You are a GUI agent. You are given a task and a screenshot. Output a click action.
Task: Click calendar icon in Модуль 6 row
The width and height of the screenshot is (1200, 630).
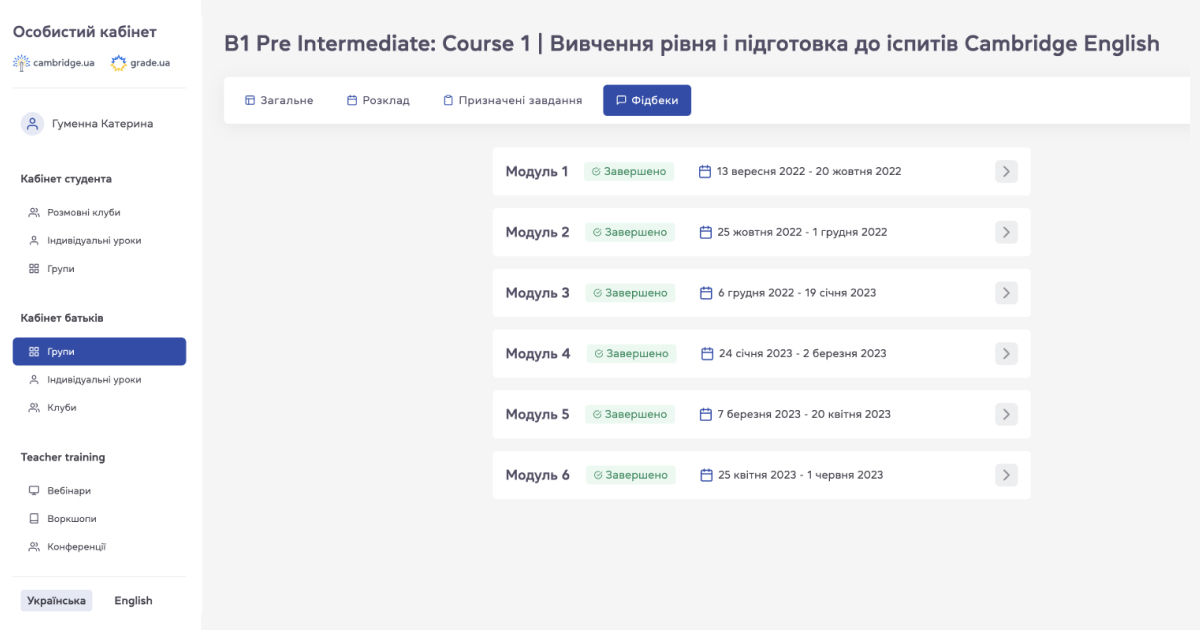707,475
